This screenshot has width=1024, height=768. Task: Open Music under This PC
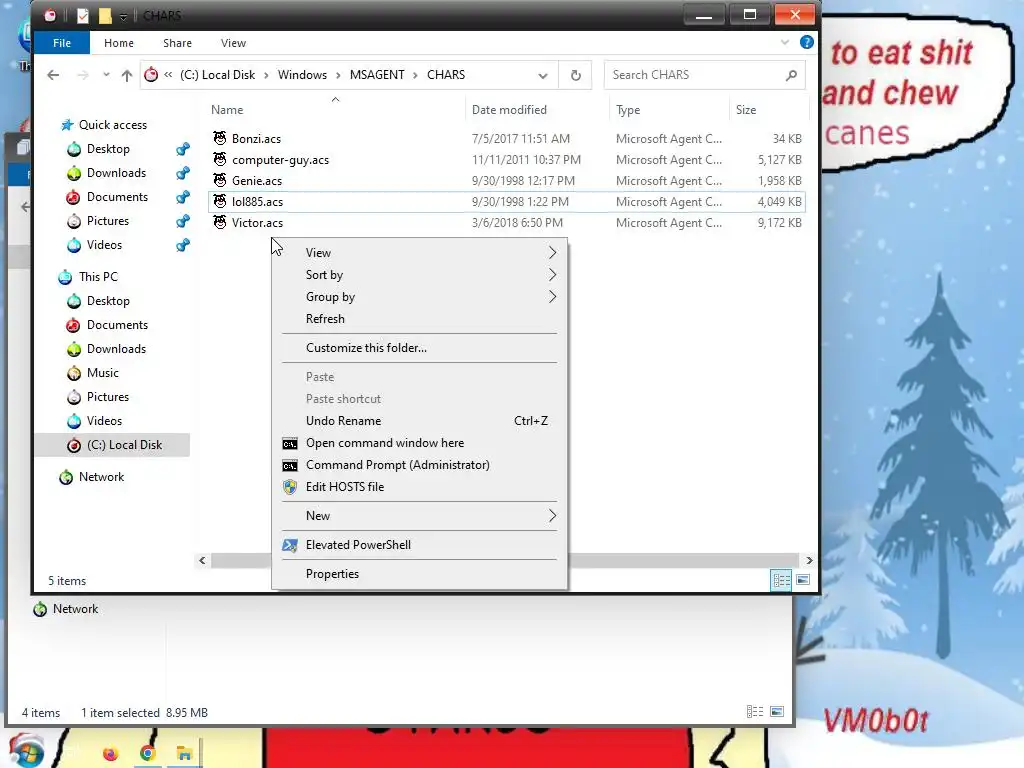pos(103,373)
